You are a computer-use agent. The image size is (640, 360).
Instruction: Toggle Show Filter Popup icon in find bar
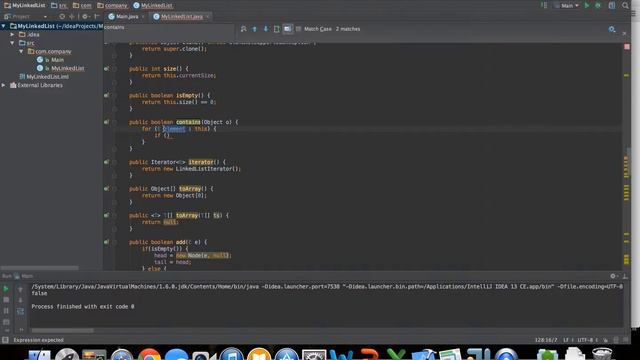288,29
